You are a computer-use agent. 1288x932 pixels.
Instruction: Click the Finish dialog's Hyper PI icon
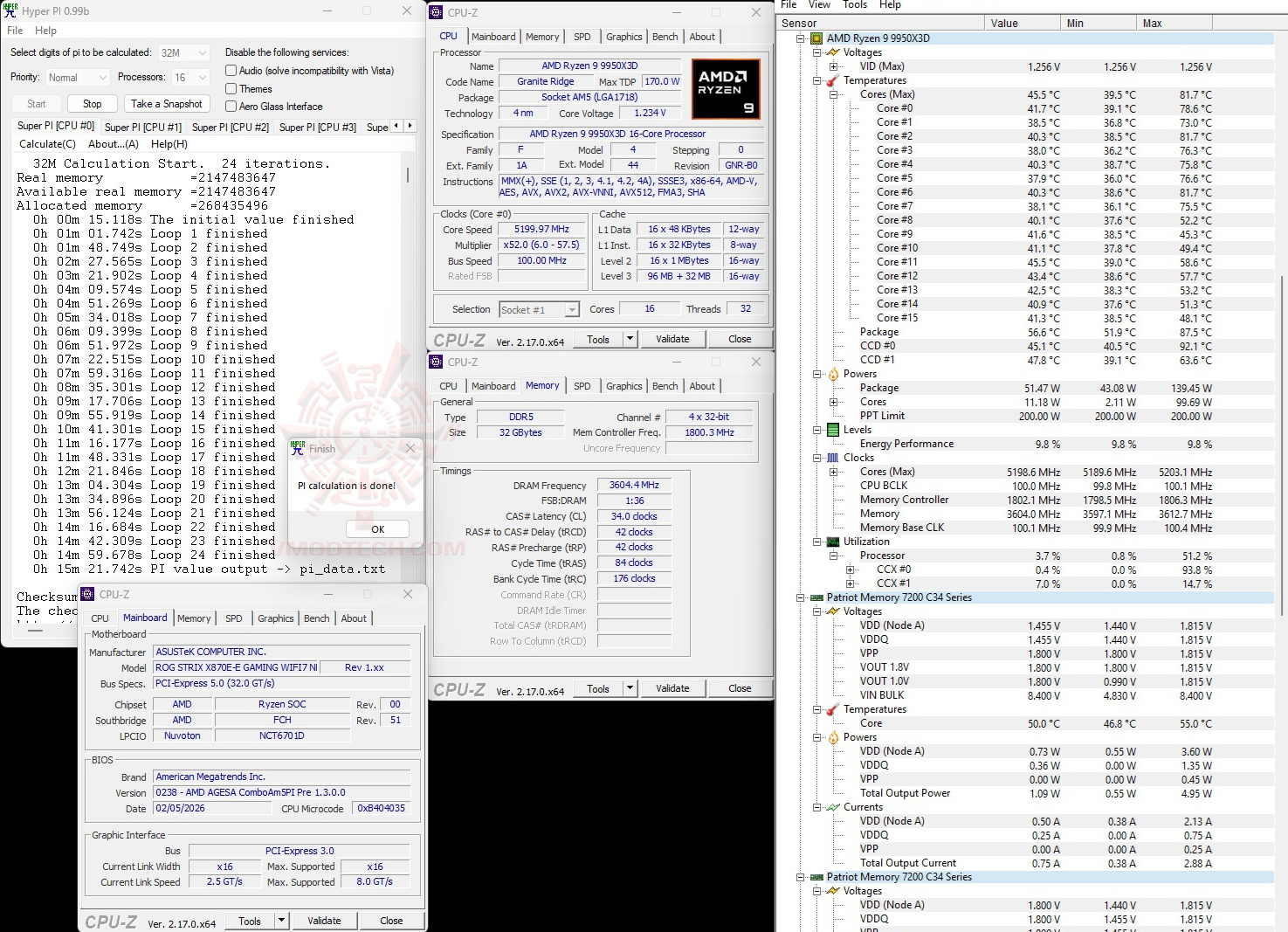298,447
